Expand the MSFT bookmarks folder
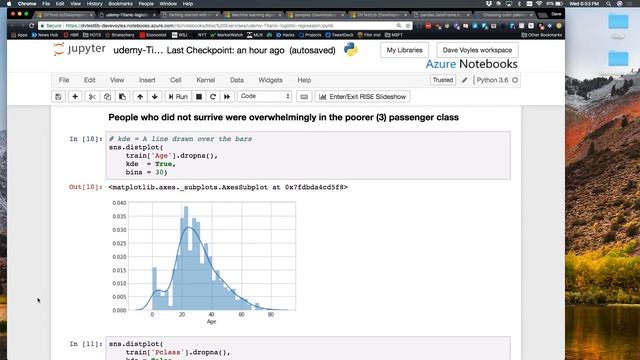Viewport: 640px width, 360px height. click(x=394, y=35)
